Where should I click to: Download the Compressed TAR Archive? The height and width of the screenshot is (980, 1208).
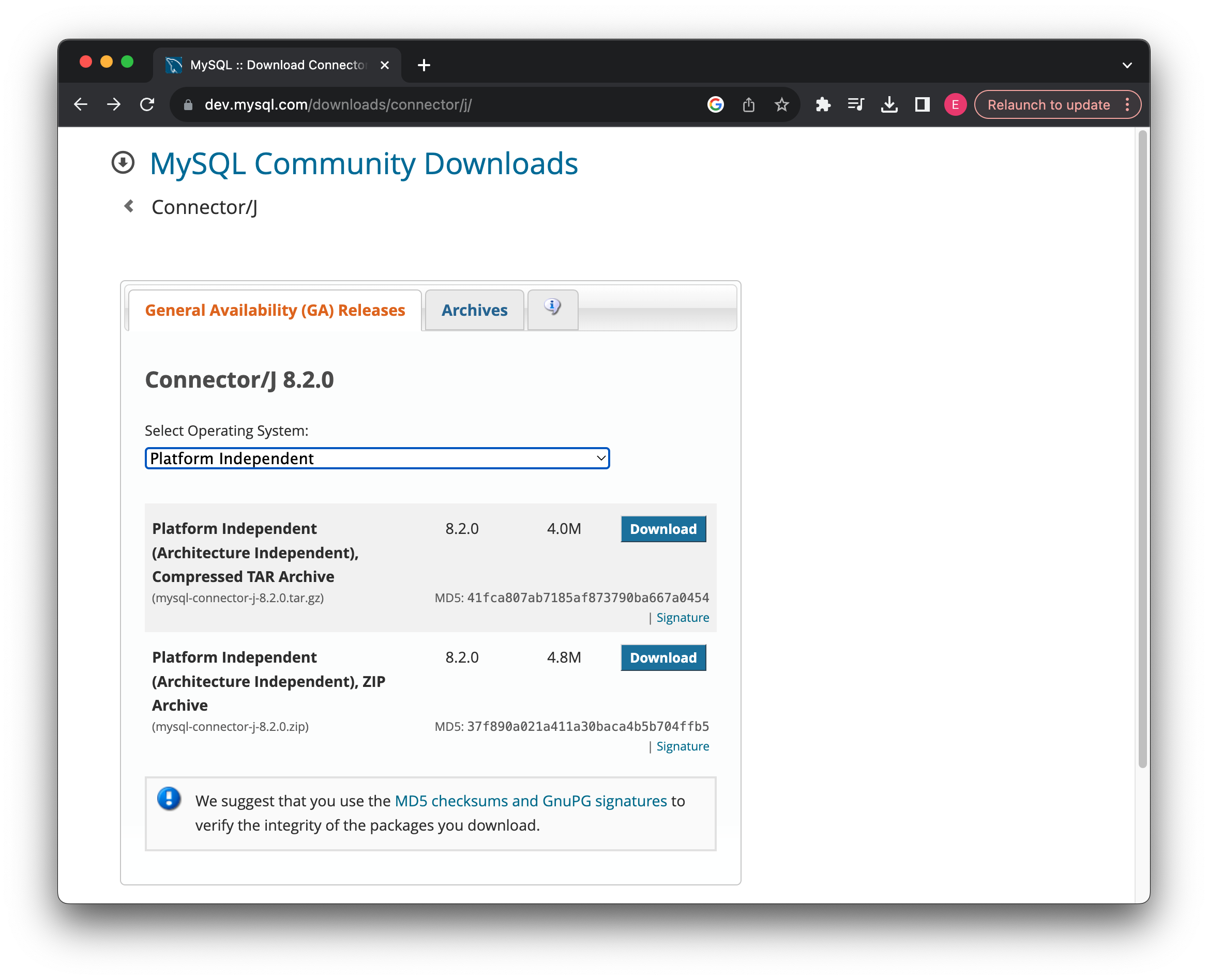point(663,529)
